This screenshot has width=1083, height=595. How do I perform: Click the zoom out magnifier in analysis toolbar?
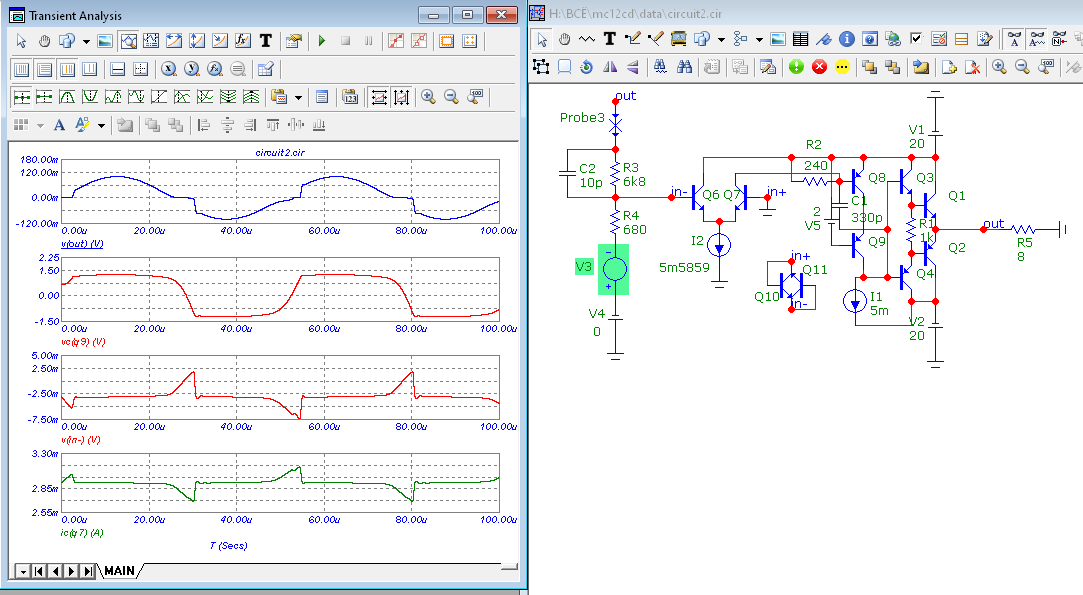[x=451, y=97]
